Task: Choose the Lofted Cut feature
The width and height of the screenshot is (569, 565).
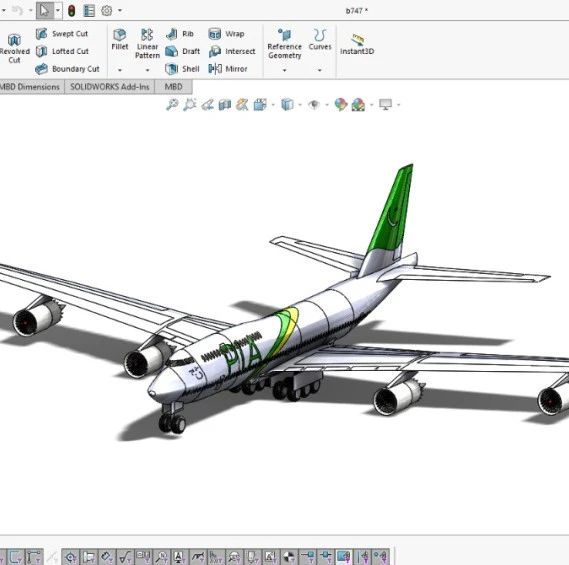Action: click(x=62, y=51)
